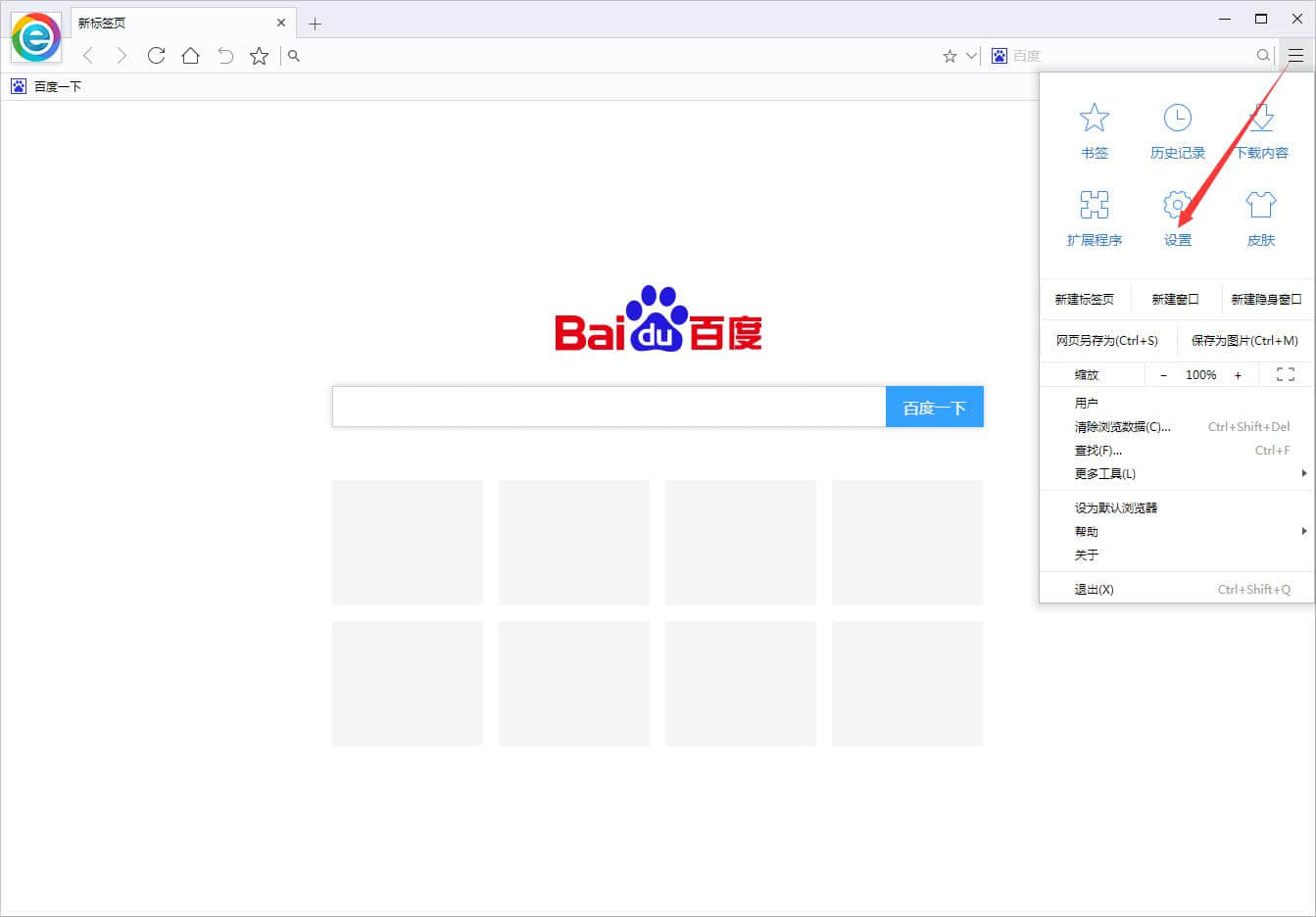The width and height of the screenshot is (1316, 917).
Task: Decrease zoom with the minus button
Action: (1163, 375)
